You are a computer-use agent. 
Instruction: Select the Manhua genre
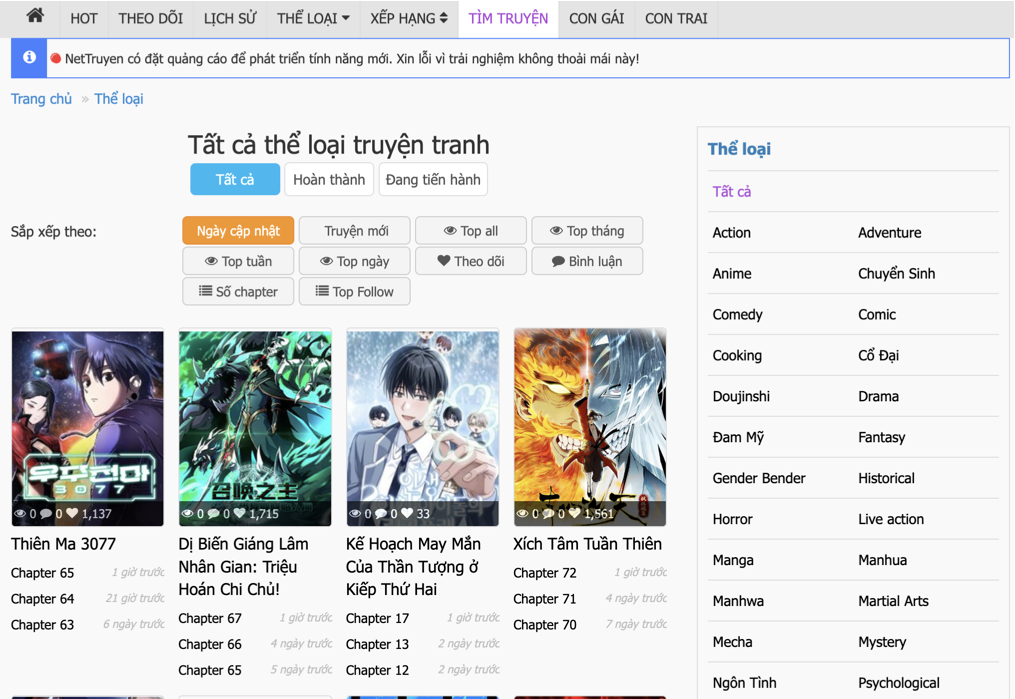click(x=882, y=560)
